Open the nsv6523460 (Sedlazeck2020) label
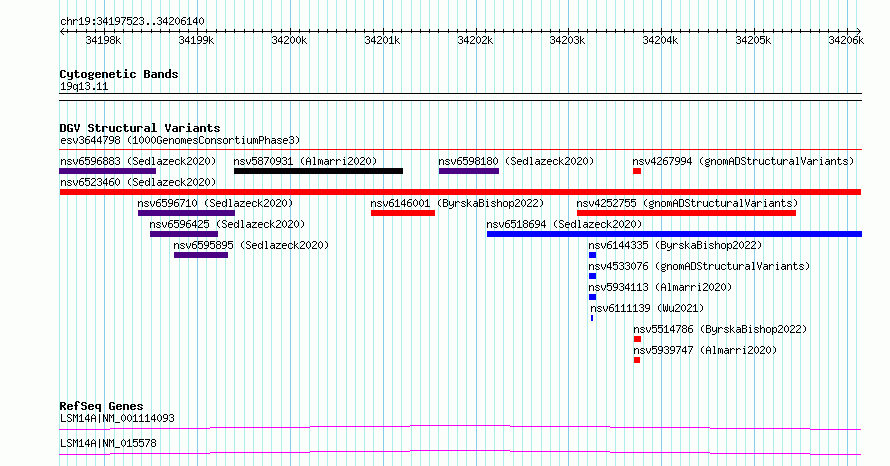 point(138,182)
